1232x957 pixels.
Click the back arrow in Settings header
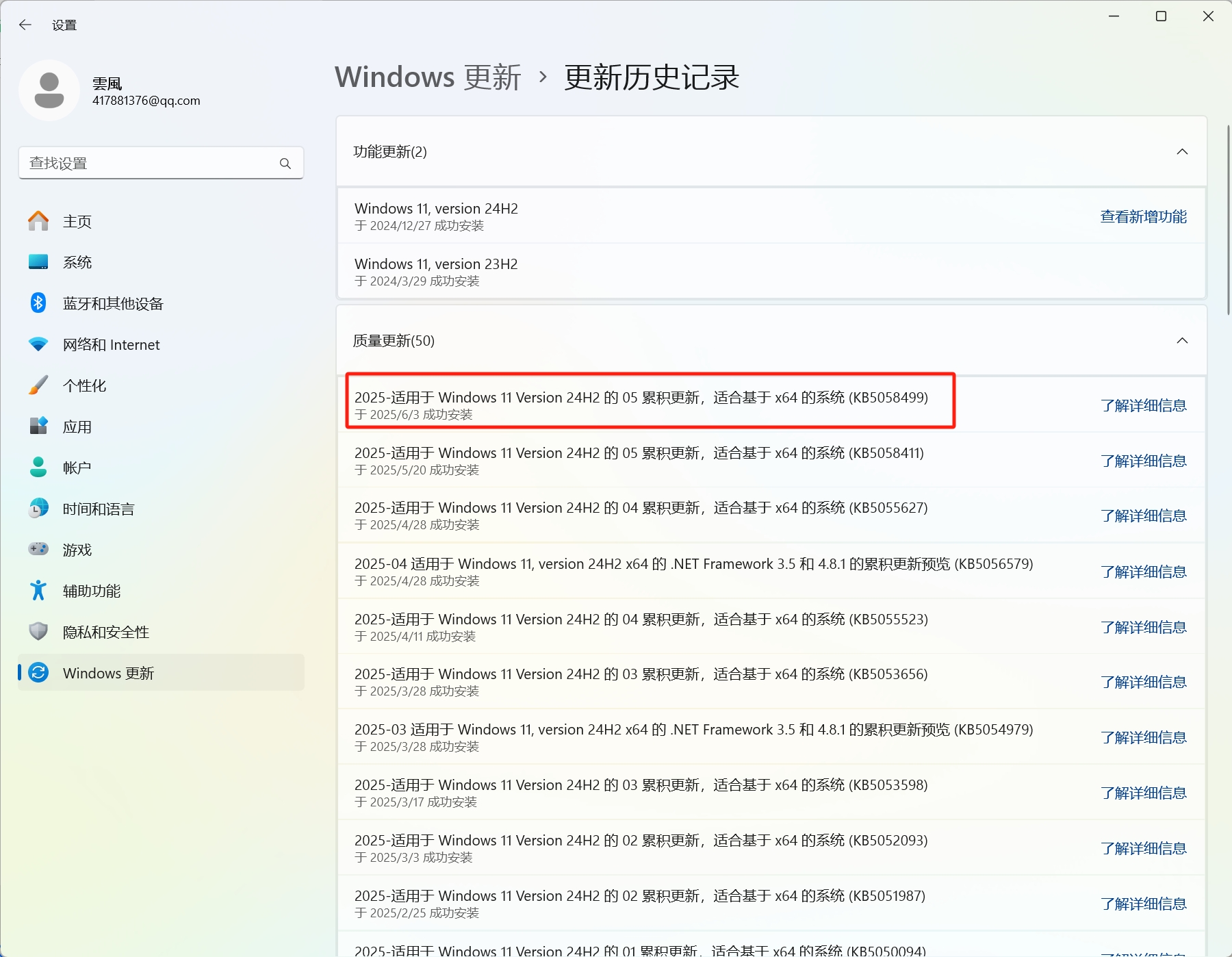(x=25, y=25)
